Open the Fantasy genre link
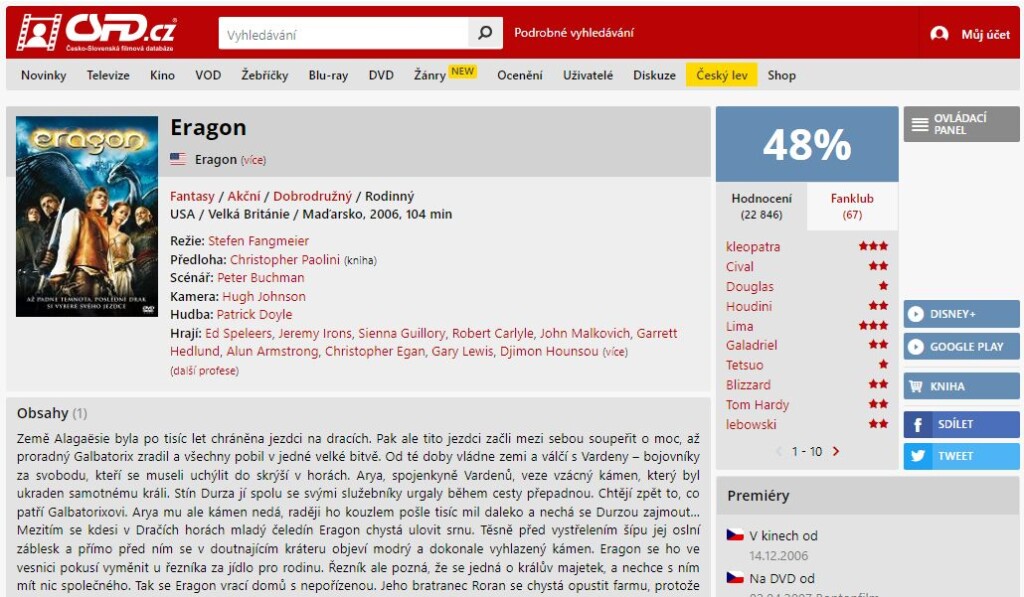The width and height of the screenshot is (1024, 597). point(192,196)
